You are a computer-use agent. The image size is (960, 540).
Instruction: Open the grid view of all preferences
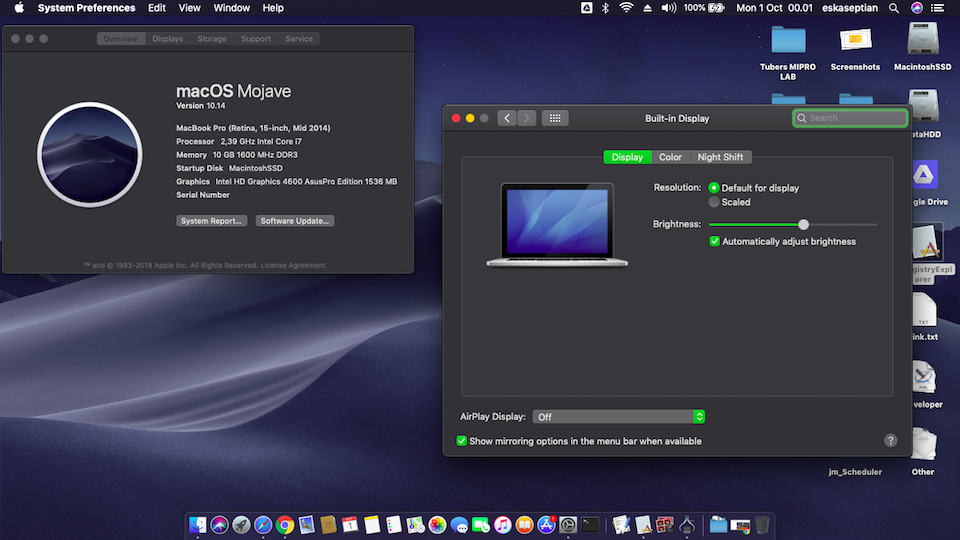(x=555, y=118)
